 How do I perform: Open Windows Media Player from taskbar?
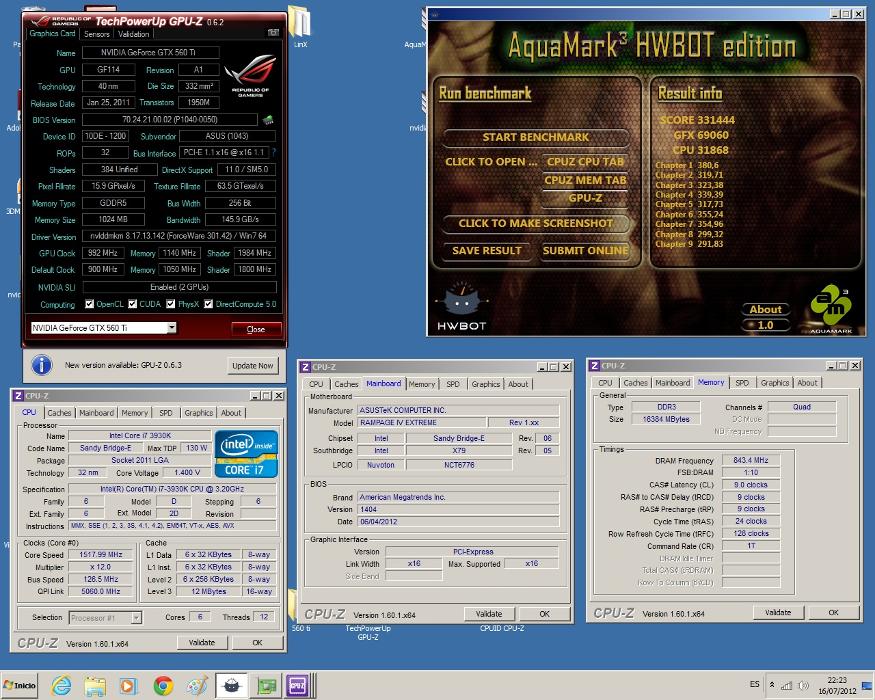(128, 685)
